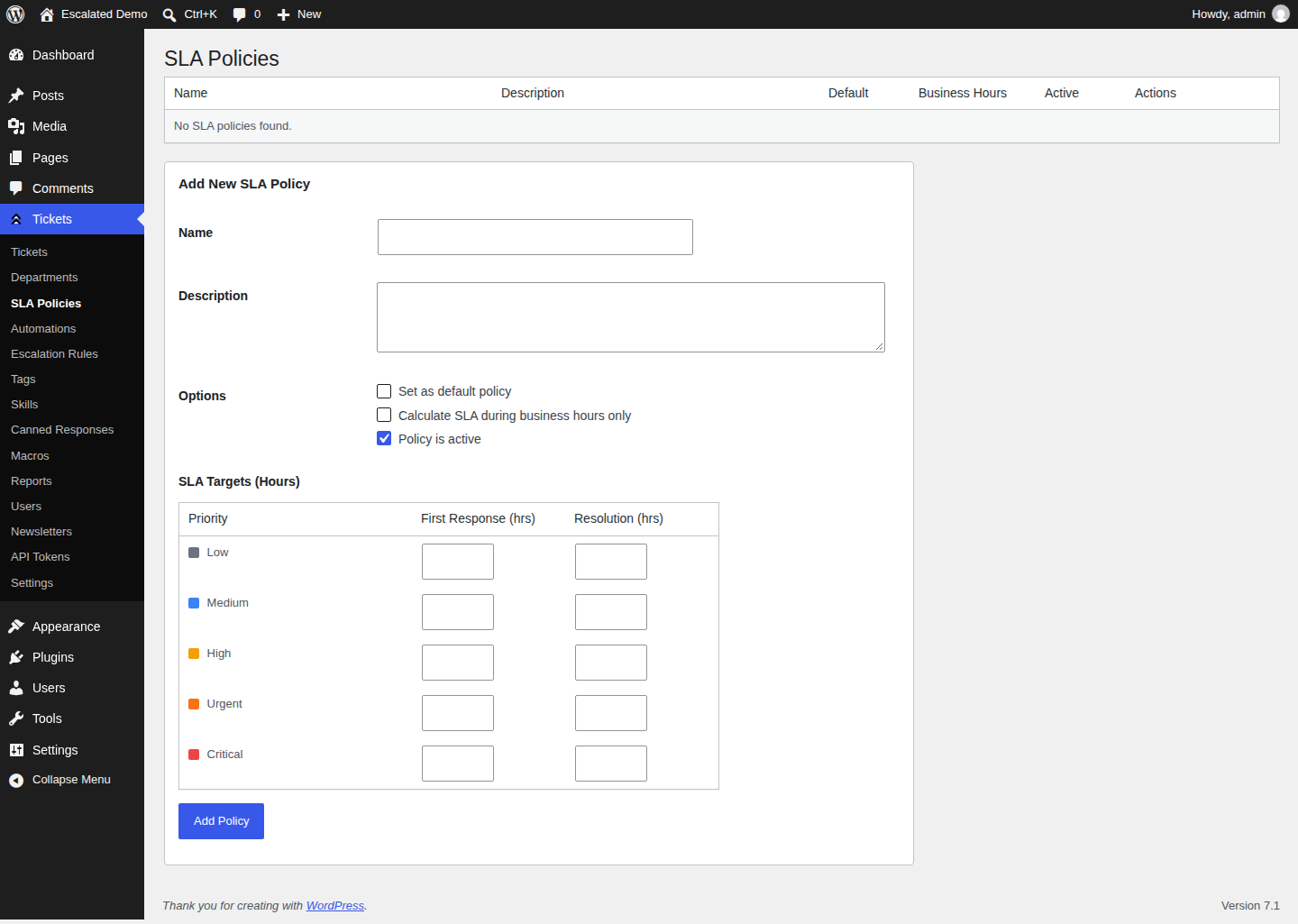Screen dimensions: 1298x924
Task: Click the Low priority gray swatch
Action: pos(194,553)
